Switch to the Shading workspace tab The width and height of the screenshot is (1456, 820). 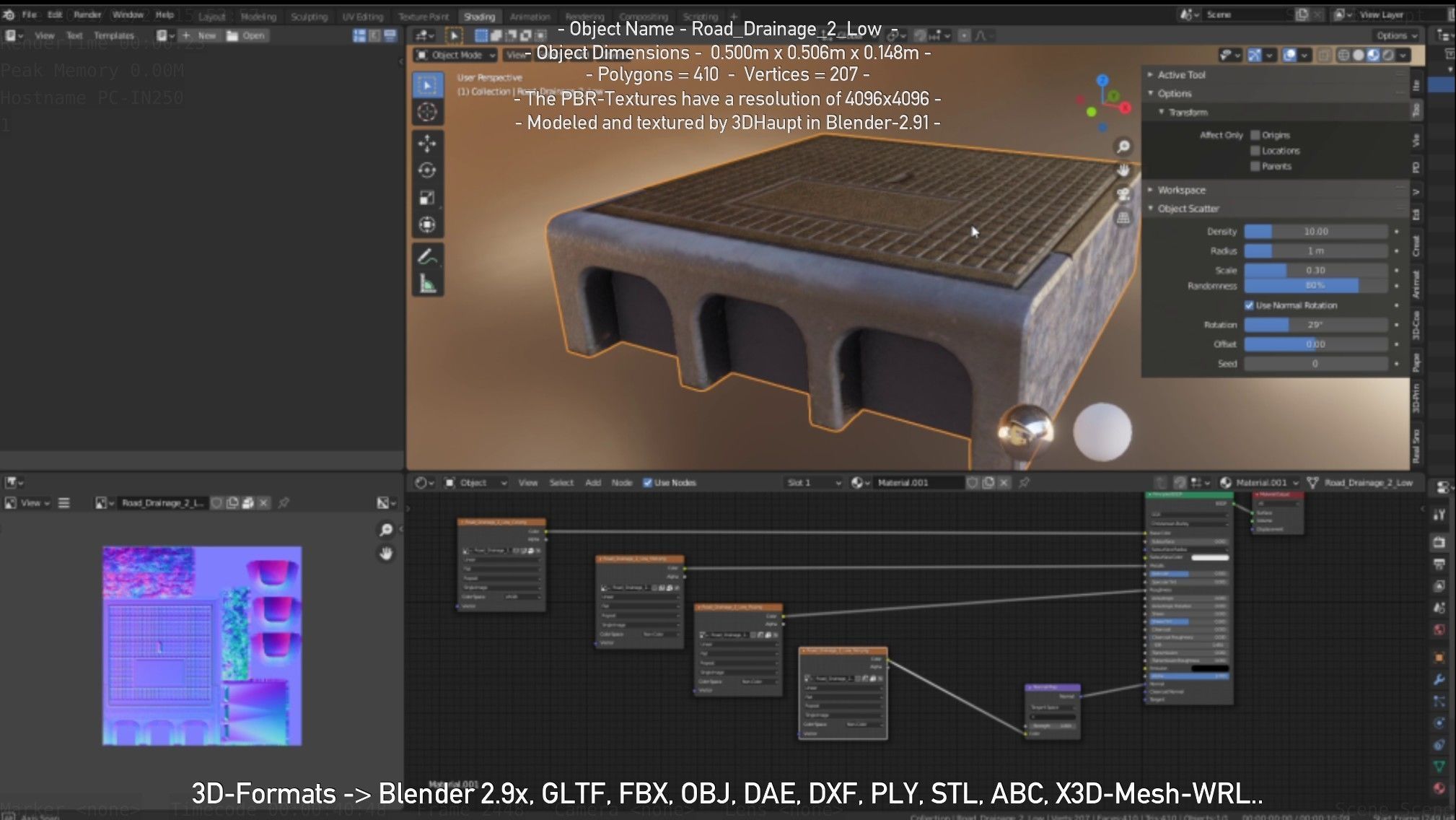(479, 16)
